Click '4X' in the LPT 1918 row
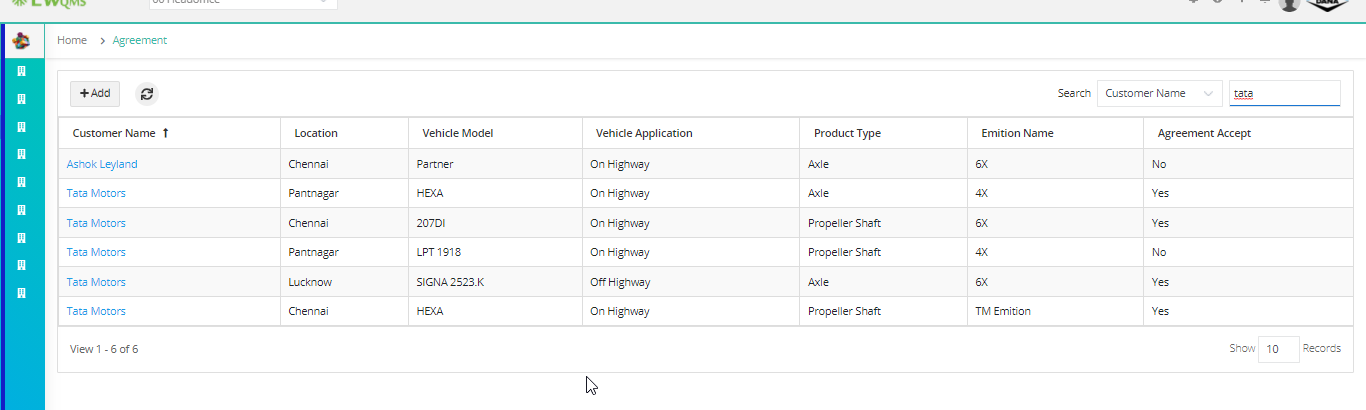The width and height of the screenshot is (1366, 410). [981, 252]
